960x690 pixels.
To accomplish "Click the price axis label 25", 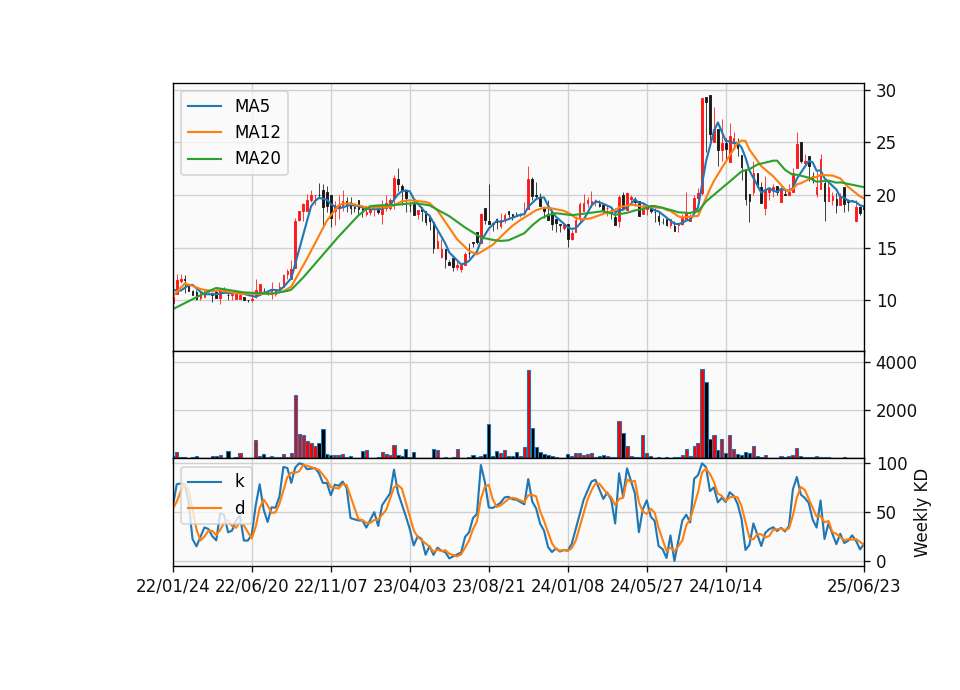I will click(x=886, y=144).
